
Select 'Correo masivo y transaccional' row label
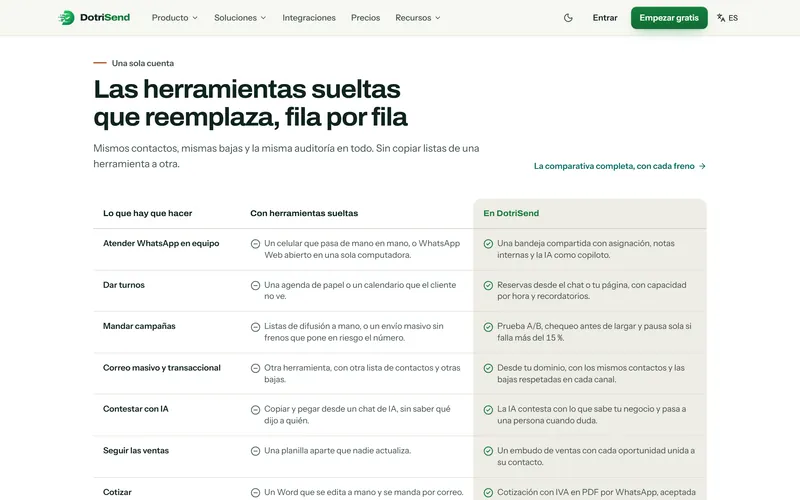tap(162, 367)
